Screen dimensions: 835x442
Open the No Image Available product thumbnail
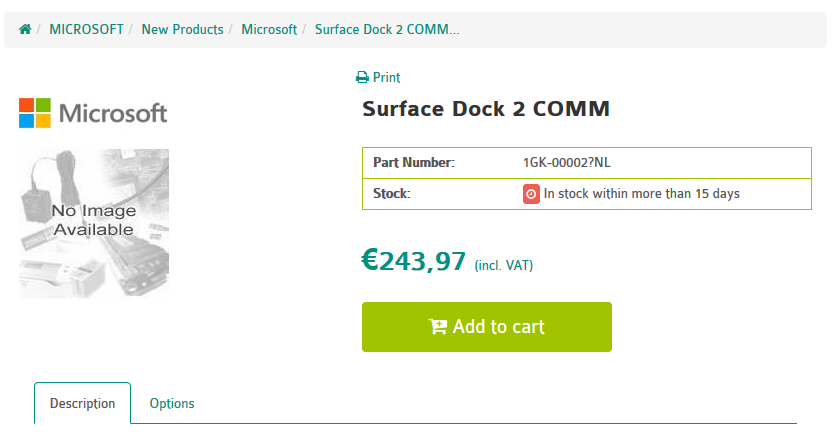coord(94,223)
